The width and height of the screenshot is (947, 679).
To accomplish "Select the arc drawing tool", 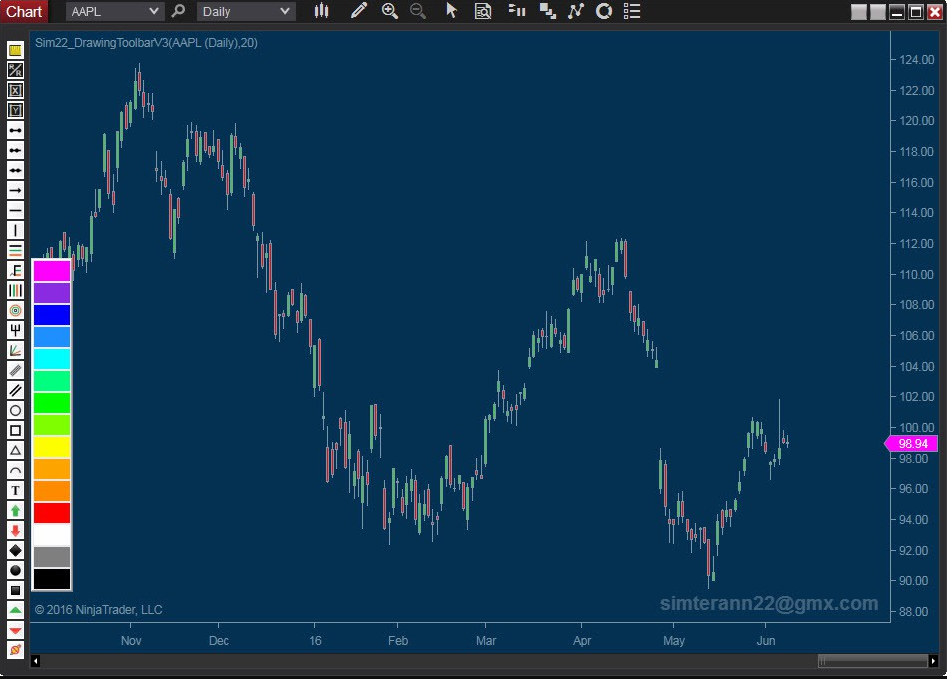I will coord(15,470).
